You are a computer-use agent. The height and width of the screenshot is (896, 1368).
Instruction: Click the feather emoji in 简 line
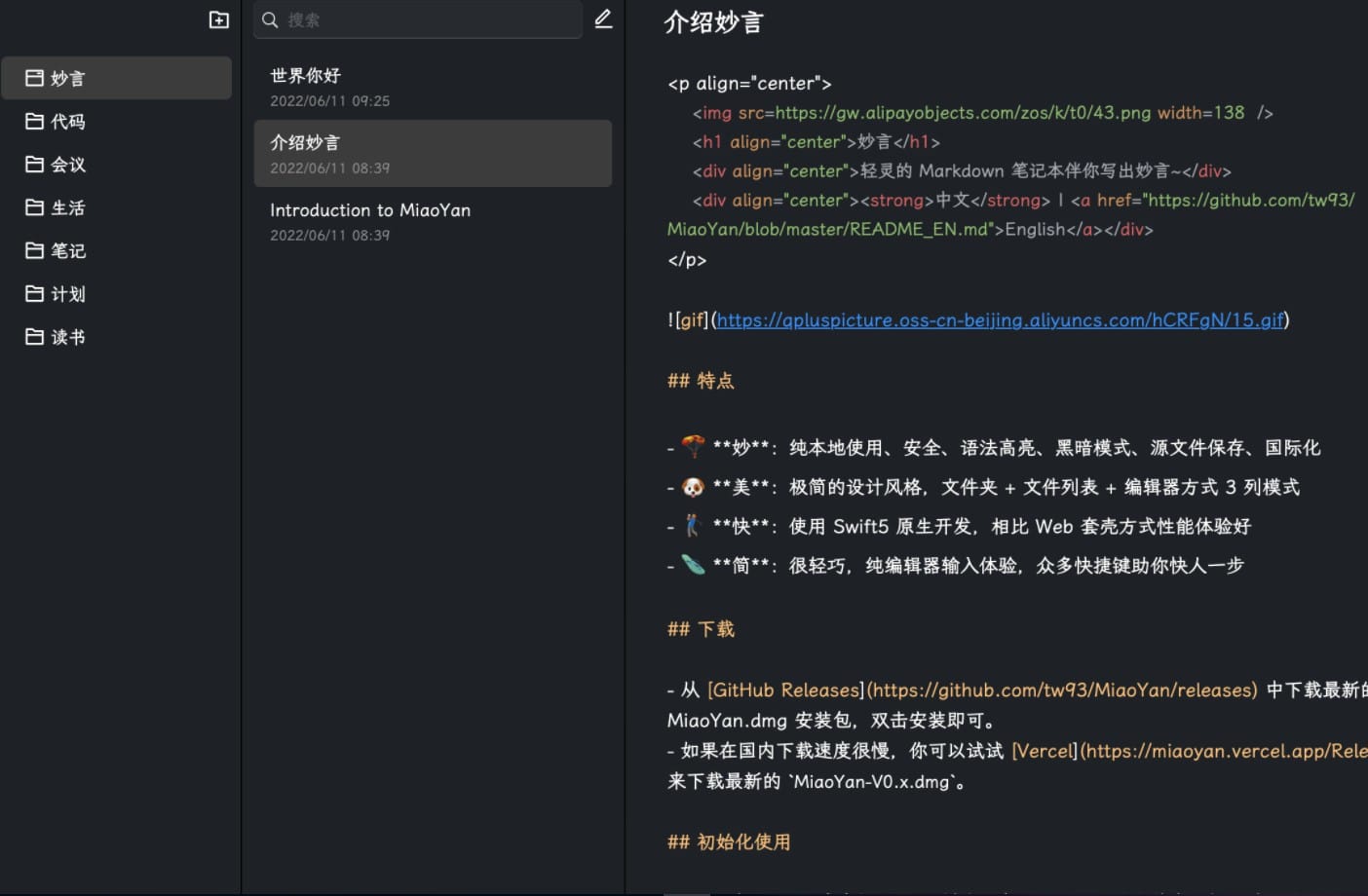(693, 565)
